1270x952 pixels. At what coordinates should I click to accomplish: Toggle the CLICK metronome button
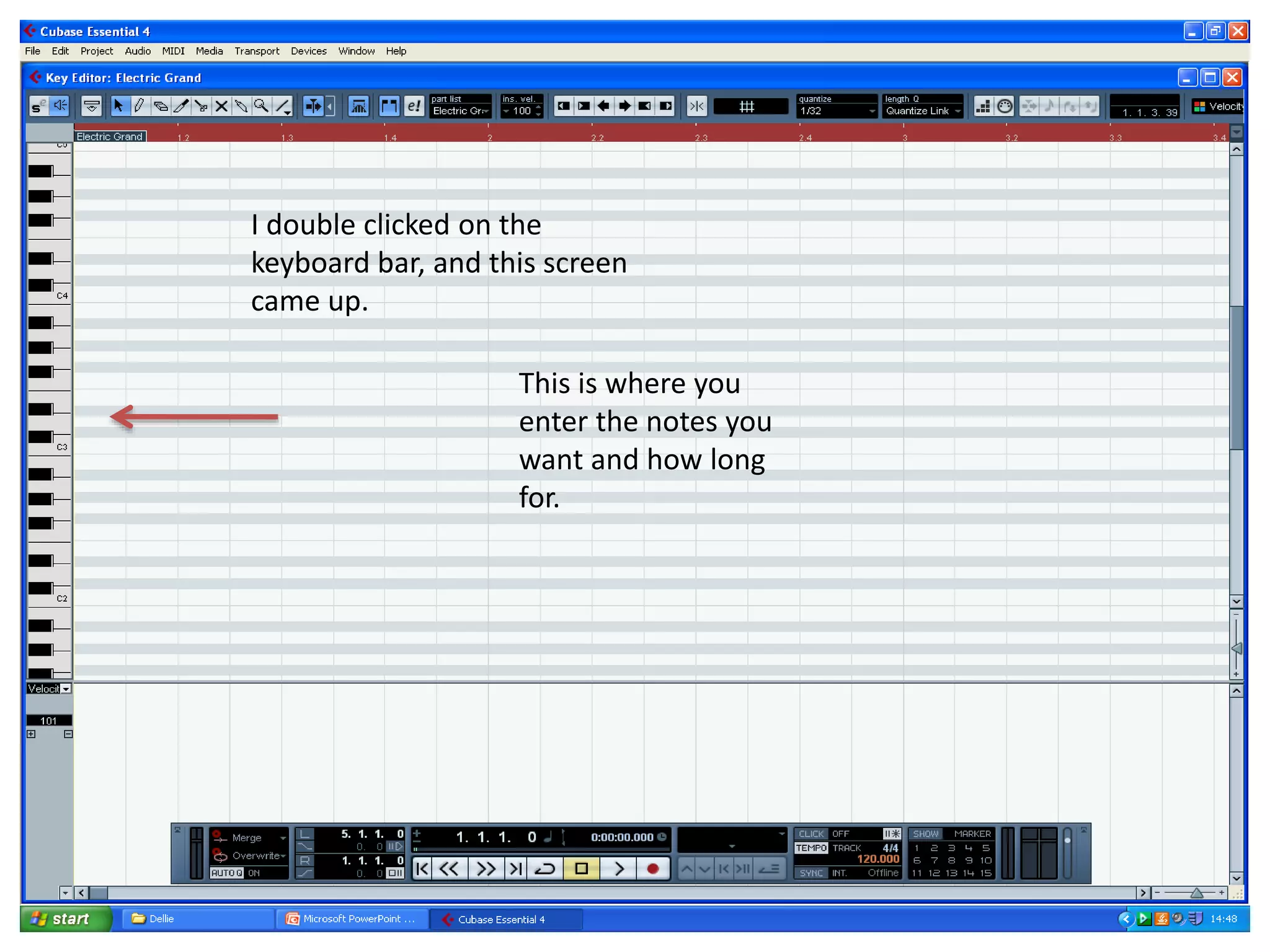point(811,834)
